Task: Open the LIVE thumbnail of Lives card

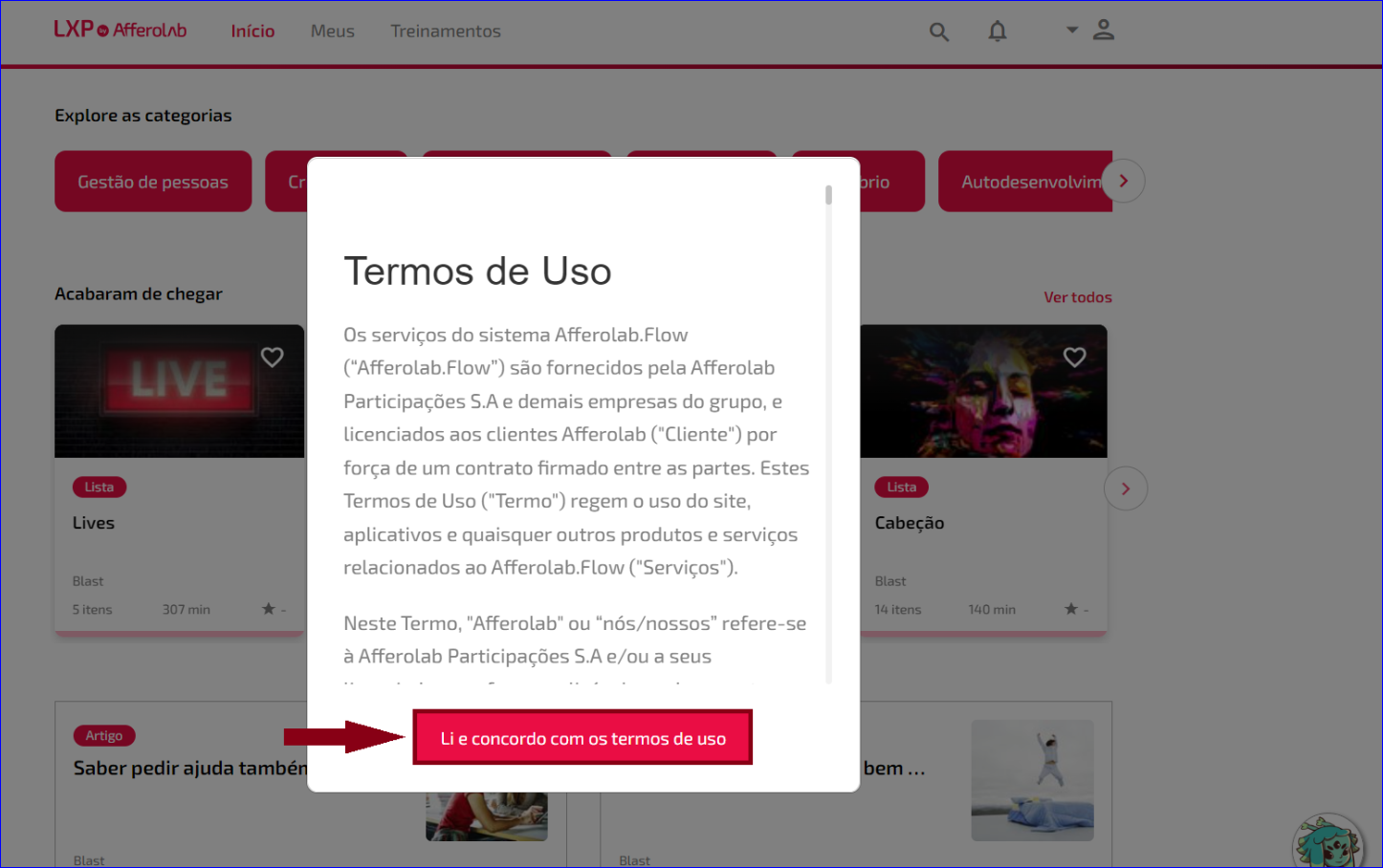Action: 180,391
